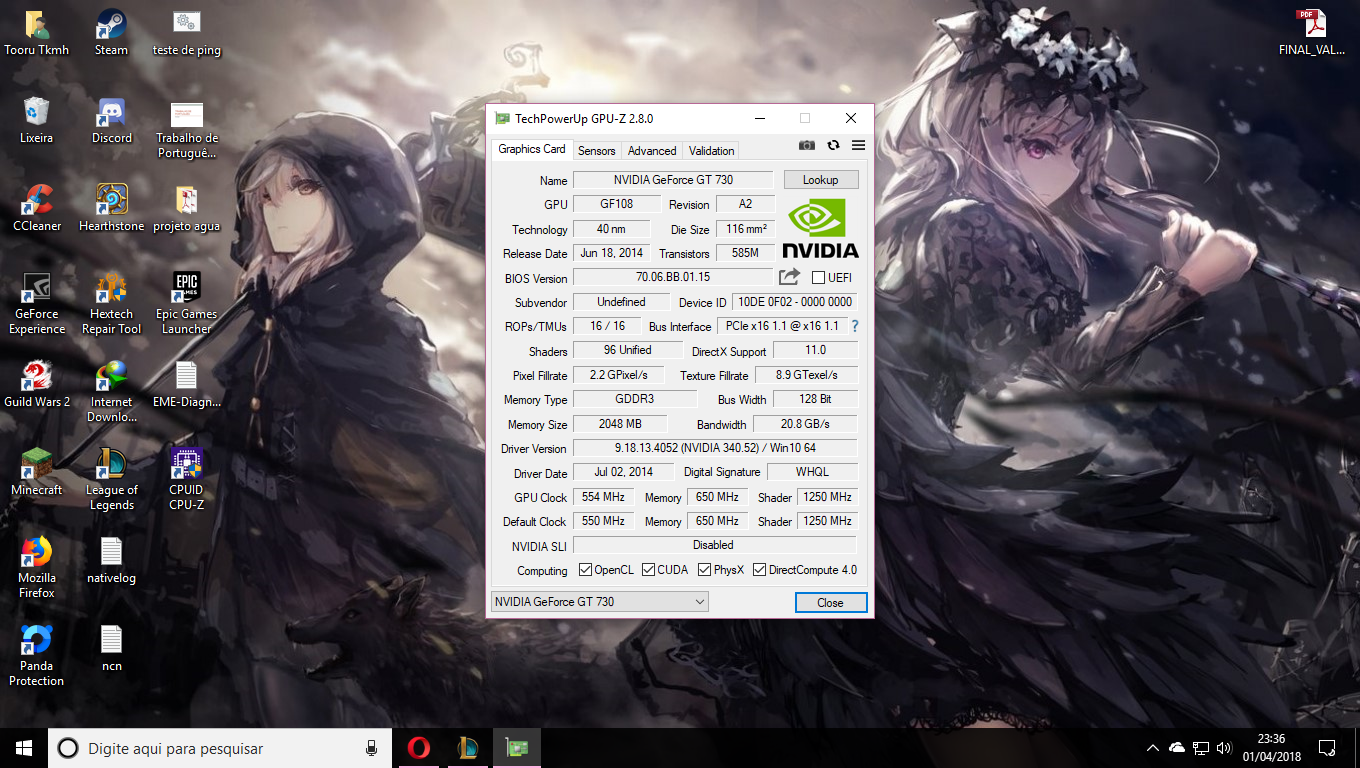1360x768 pixels.
Task: Click the NVIDIA SLI Disabled field
Action: [715, 545]
